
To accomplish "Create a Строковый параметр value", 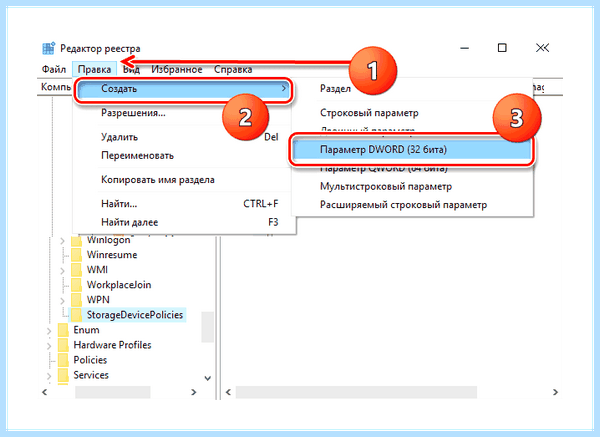I will [369, 113].
